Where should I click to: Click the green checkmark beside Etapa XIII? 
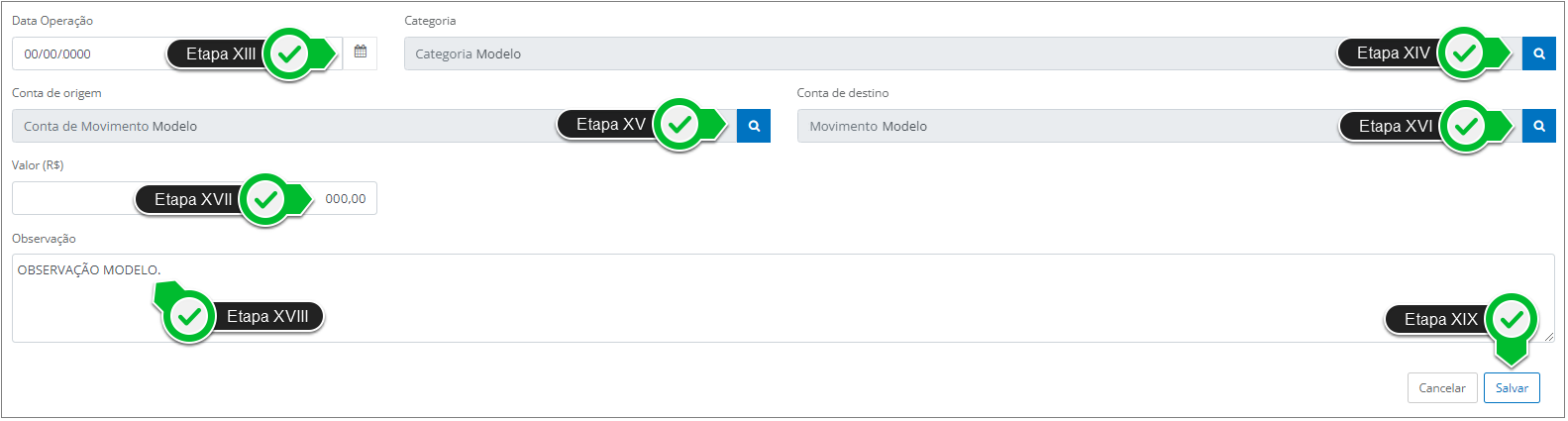click(x=289, y=54)
